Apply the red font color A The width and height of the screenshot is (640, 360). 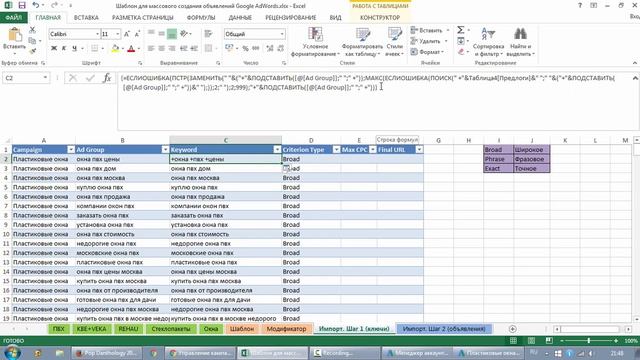131,49
